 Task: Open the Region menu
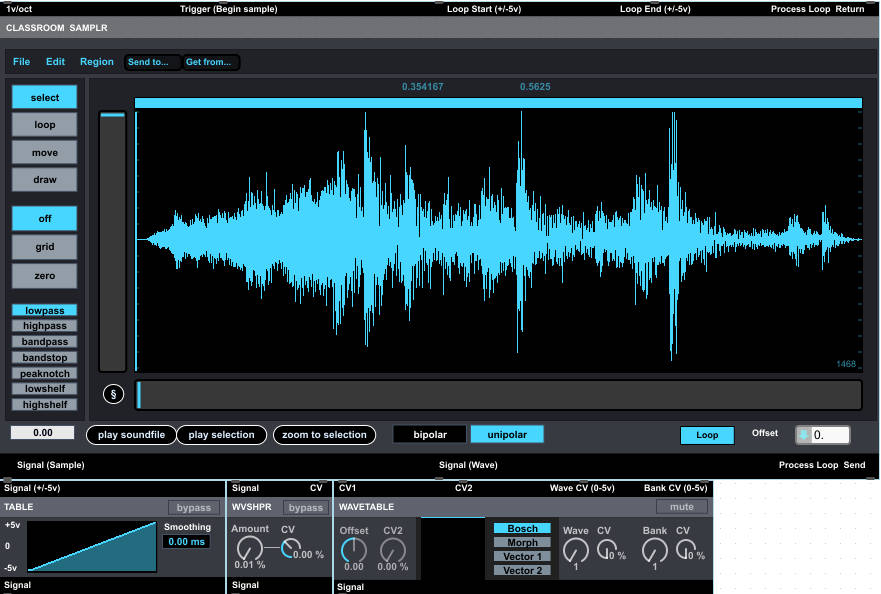[x=97, y=62]
